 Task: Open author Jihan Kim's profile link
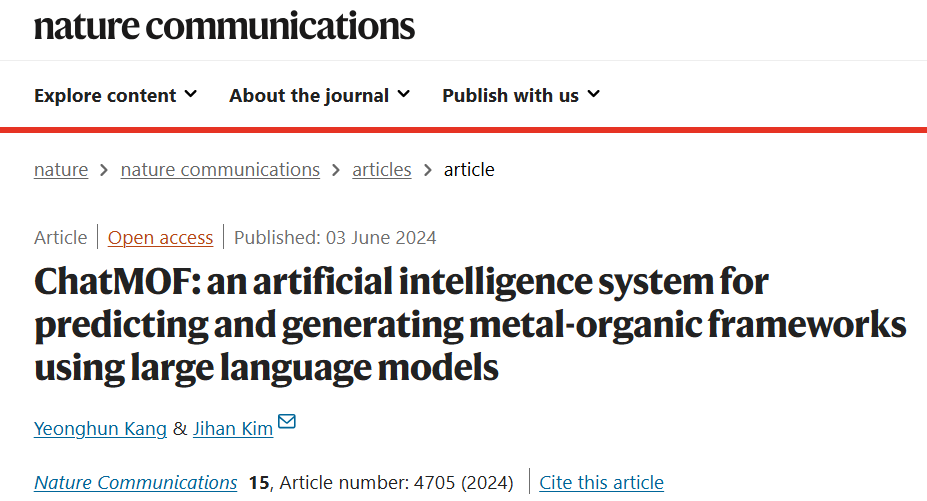coord(233,428)
